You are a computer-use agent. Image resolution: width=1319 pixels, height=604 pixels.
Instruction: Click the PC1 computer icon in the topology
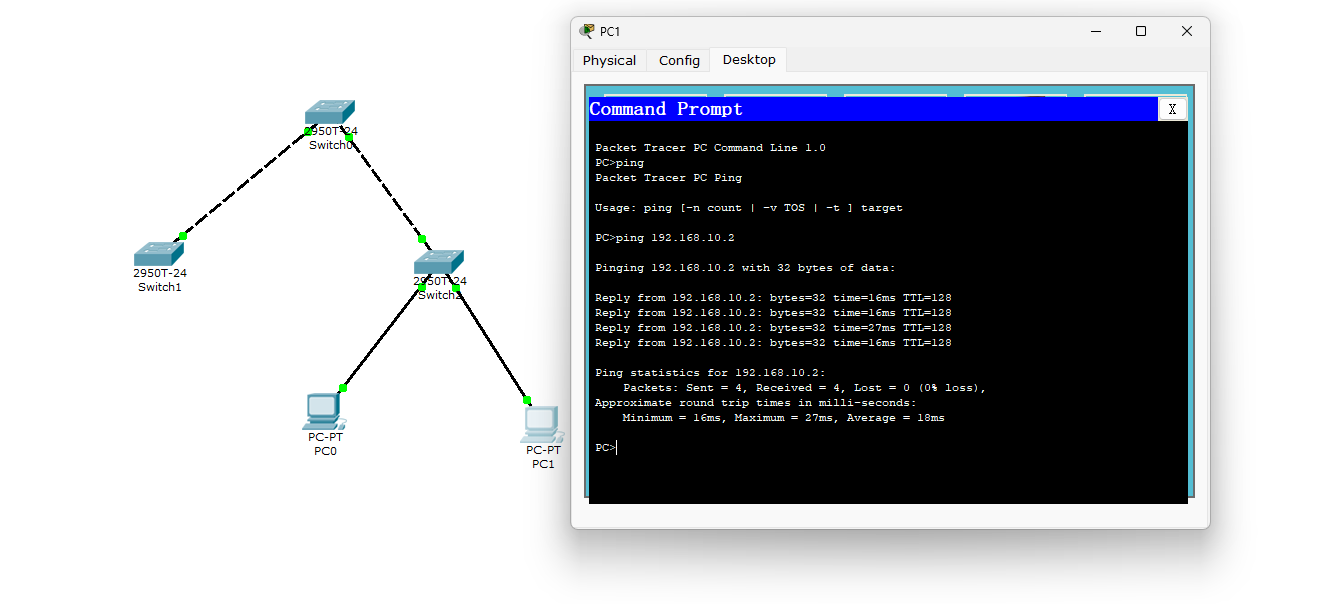click(x=542, y=425)
